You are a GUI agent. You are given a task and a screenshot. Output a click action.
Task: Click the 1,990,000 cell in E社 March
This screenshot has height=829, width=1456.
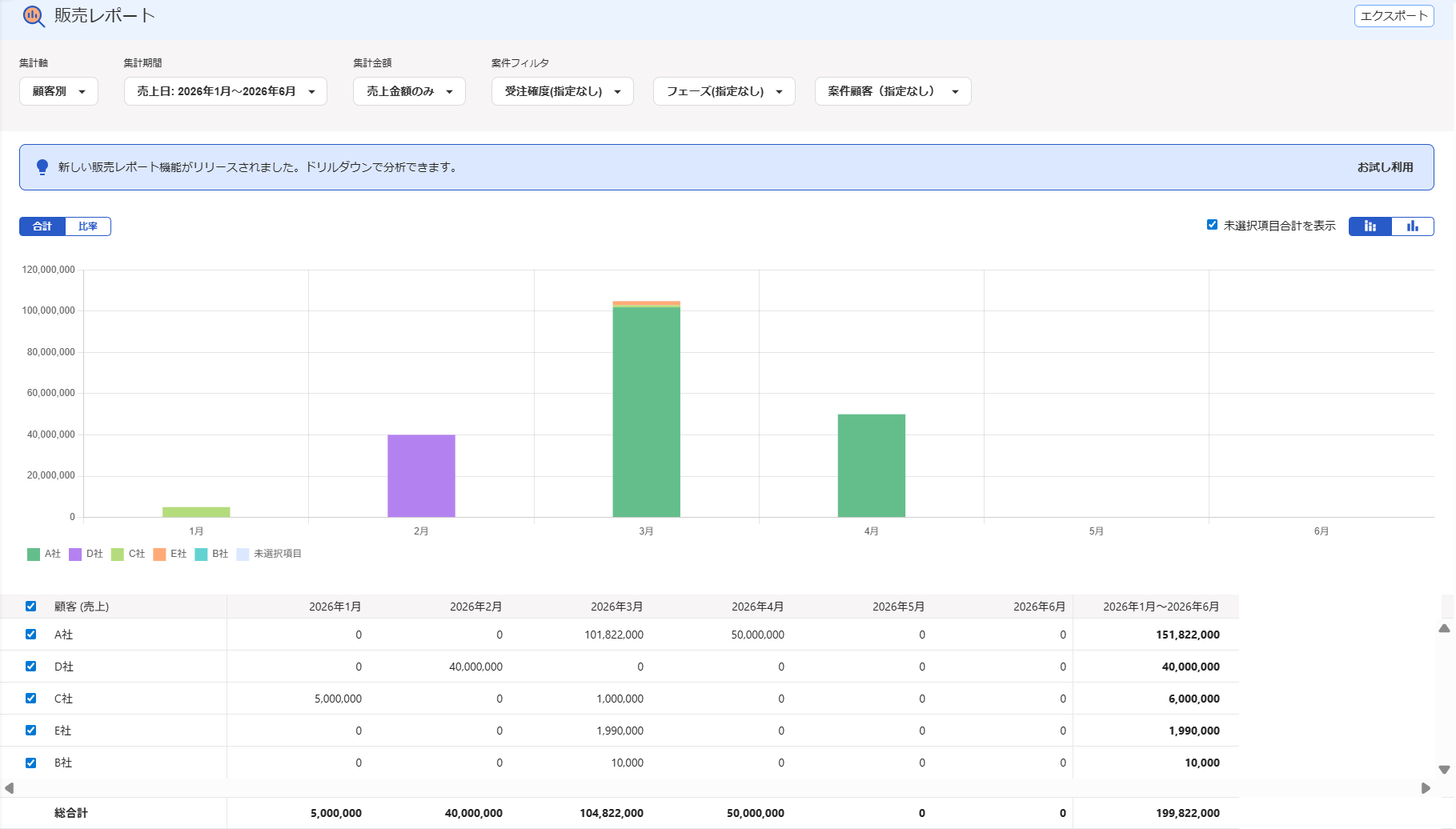point(620,731)
